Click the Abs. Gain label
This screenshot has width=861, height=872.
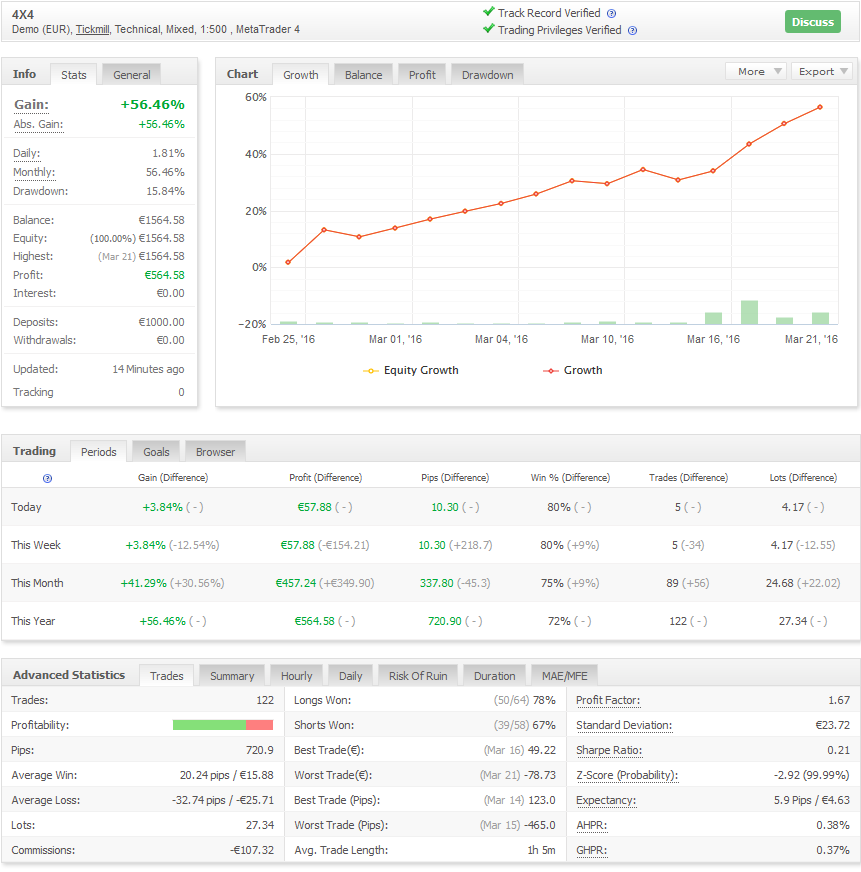[38, 124]
